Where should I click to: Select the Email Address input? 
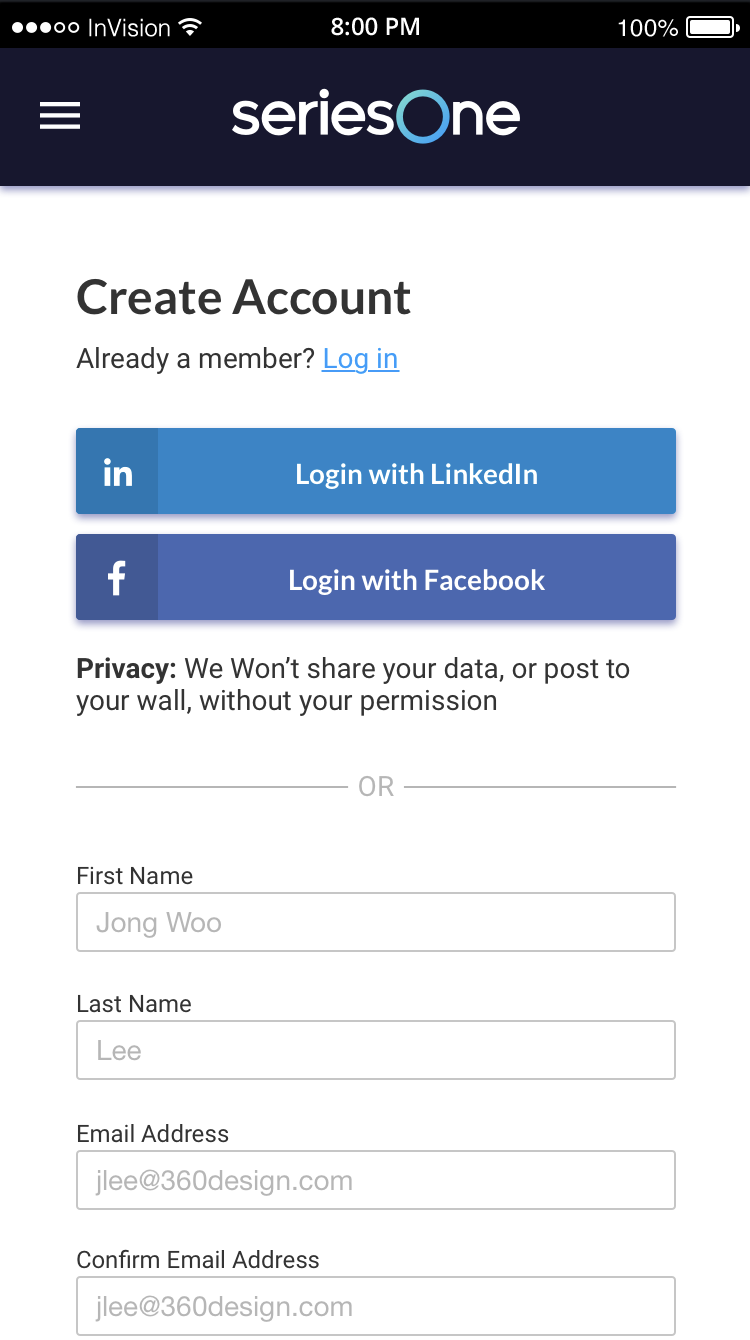pos(376,1180)
